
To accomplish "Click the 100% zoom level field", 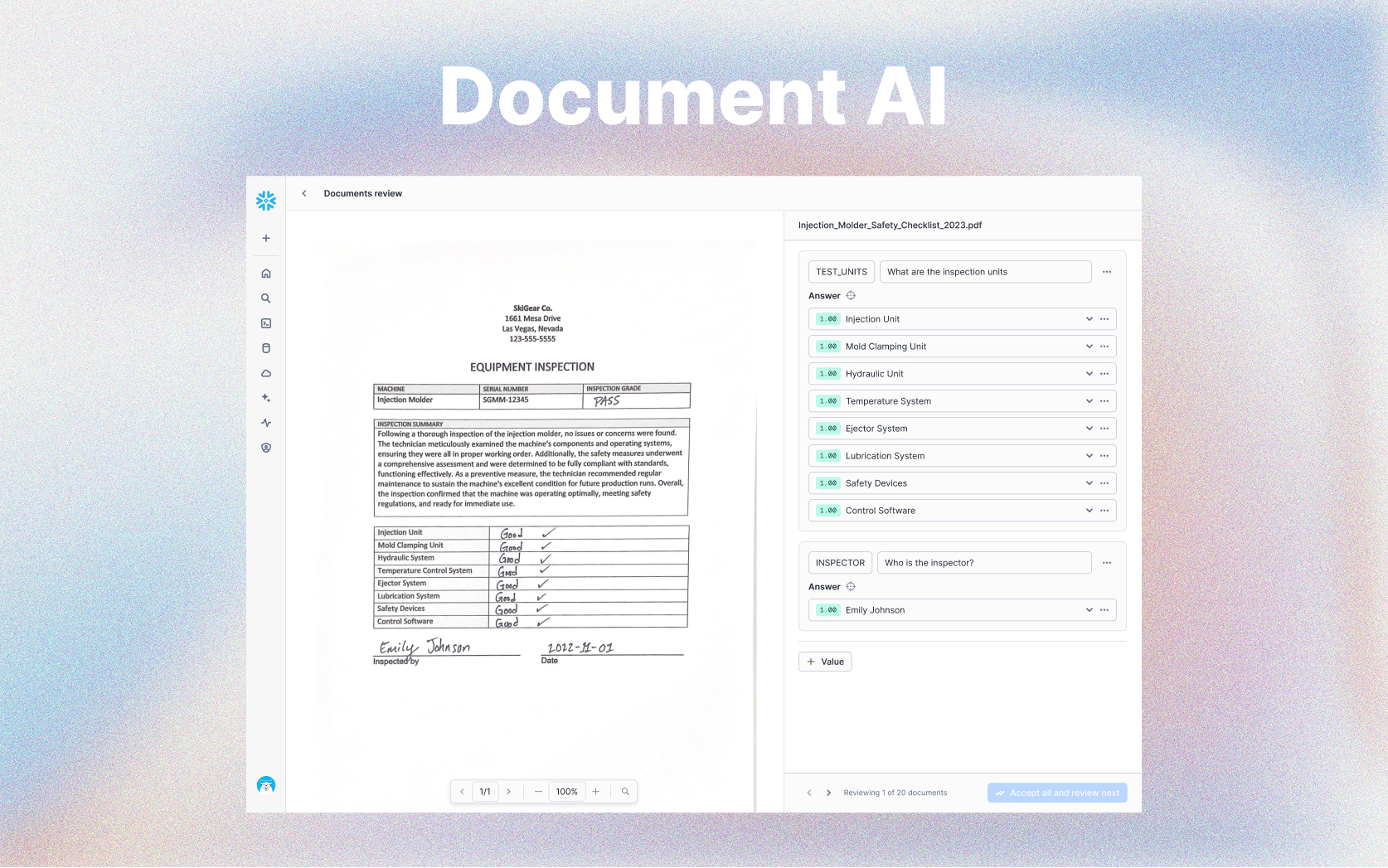I will pyautogui.click(x=567, y=792).
